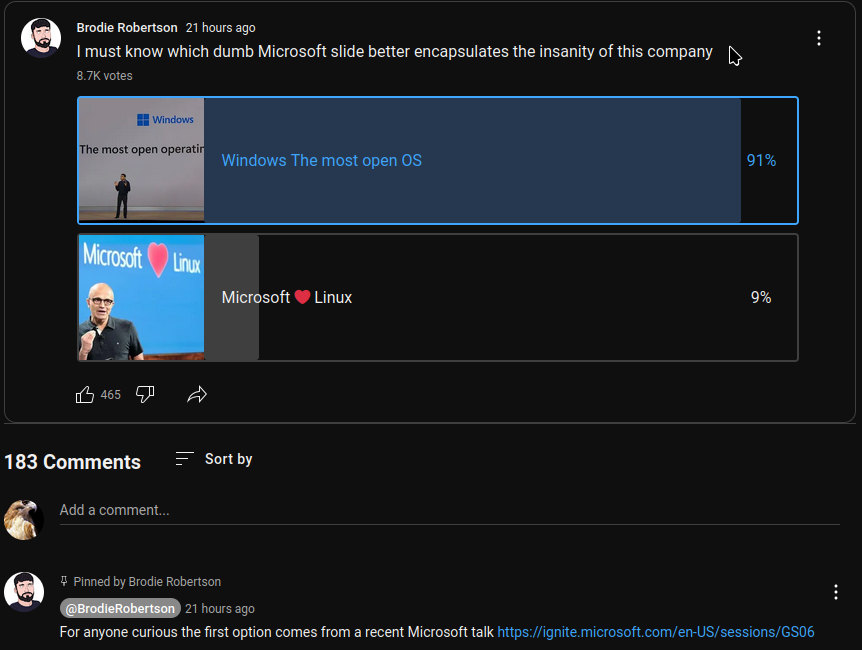This screenshot has height=650, width=862.
Task: Click the pinned comment text 'For anyone curious'
Action: click(277, 632)
